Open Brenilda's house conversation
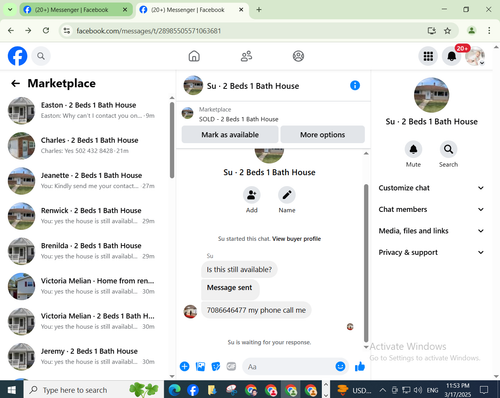Image resolution: width=500 pixels, height=398 pixels. (x=87, y=251)
